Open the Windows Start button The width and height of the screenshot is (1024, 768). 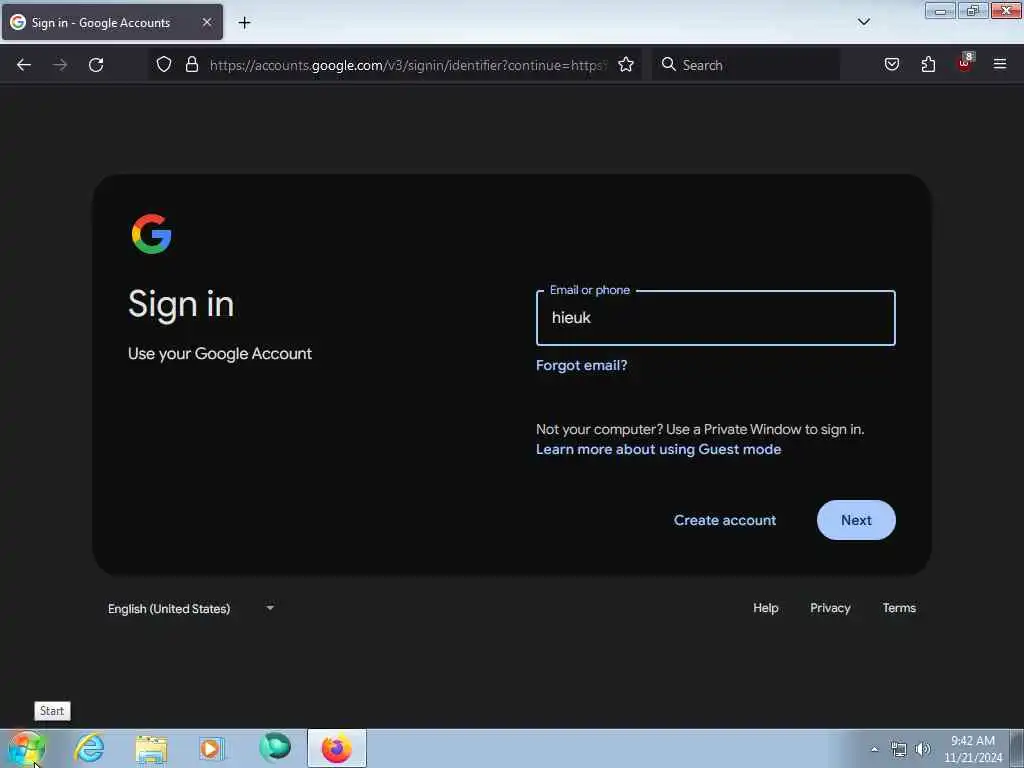(26, 748)
